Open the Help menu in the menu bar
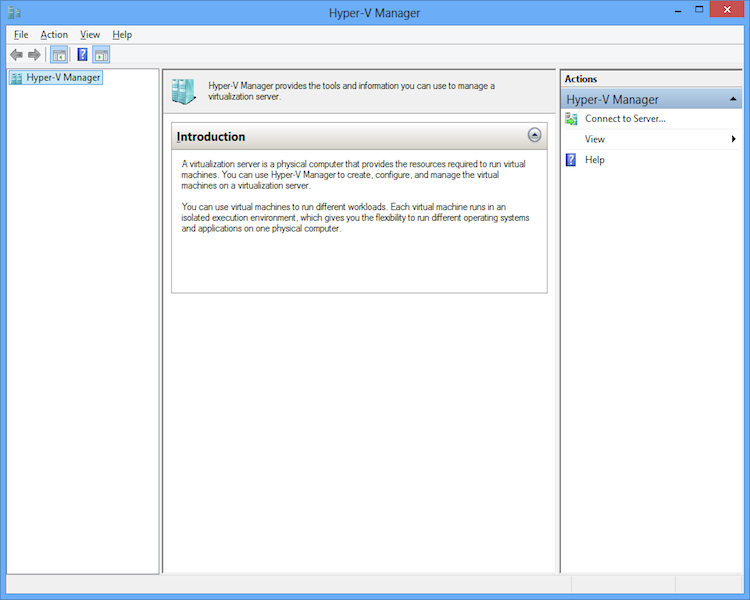 (x=122, y=35)
